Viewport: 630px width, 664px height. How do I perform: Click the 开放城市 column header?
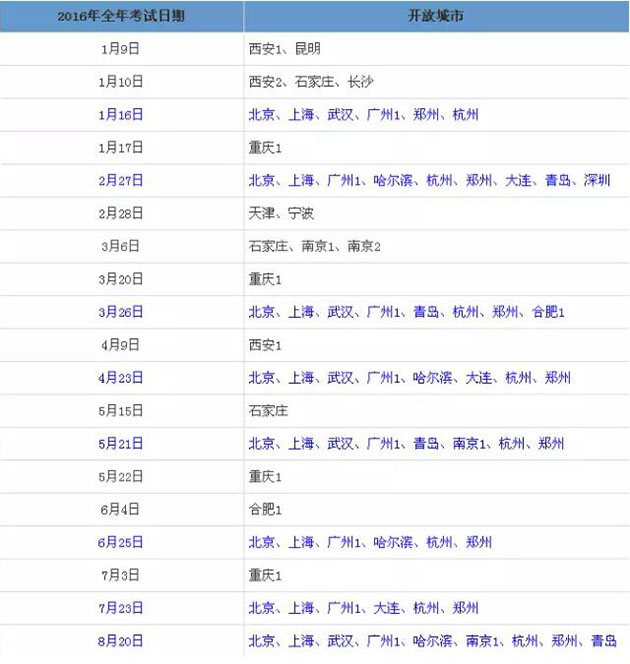pyautogui.click(x=436, y=17)
